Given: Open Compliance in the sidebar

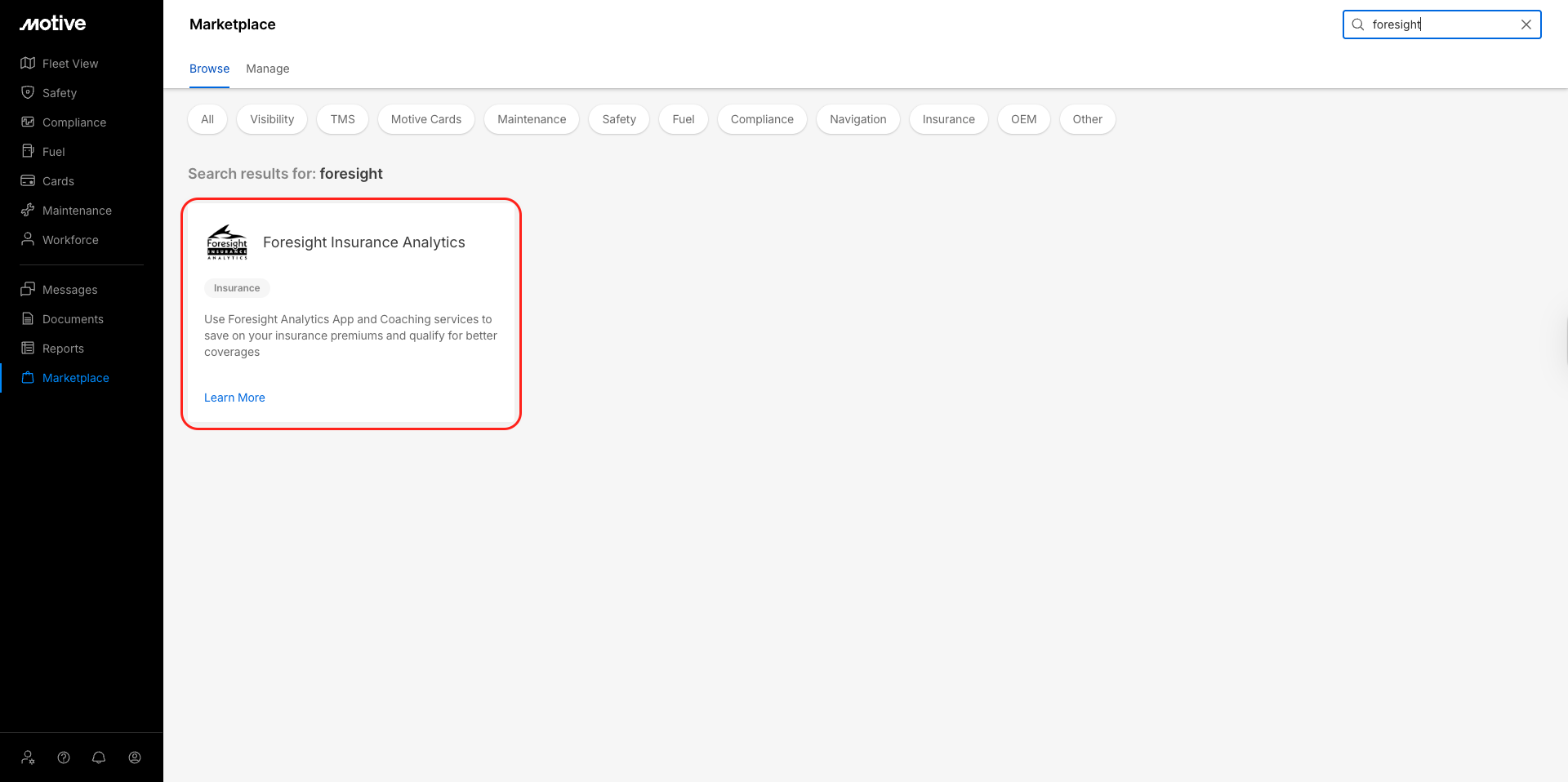Looking at the screenshot, I should click(x=74, y=122).
